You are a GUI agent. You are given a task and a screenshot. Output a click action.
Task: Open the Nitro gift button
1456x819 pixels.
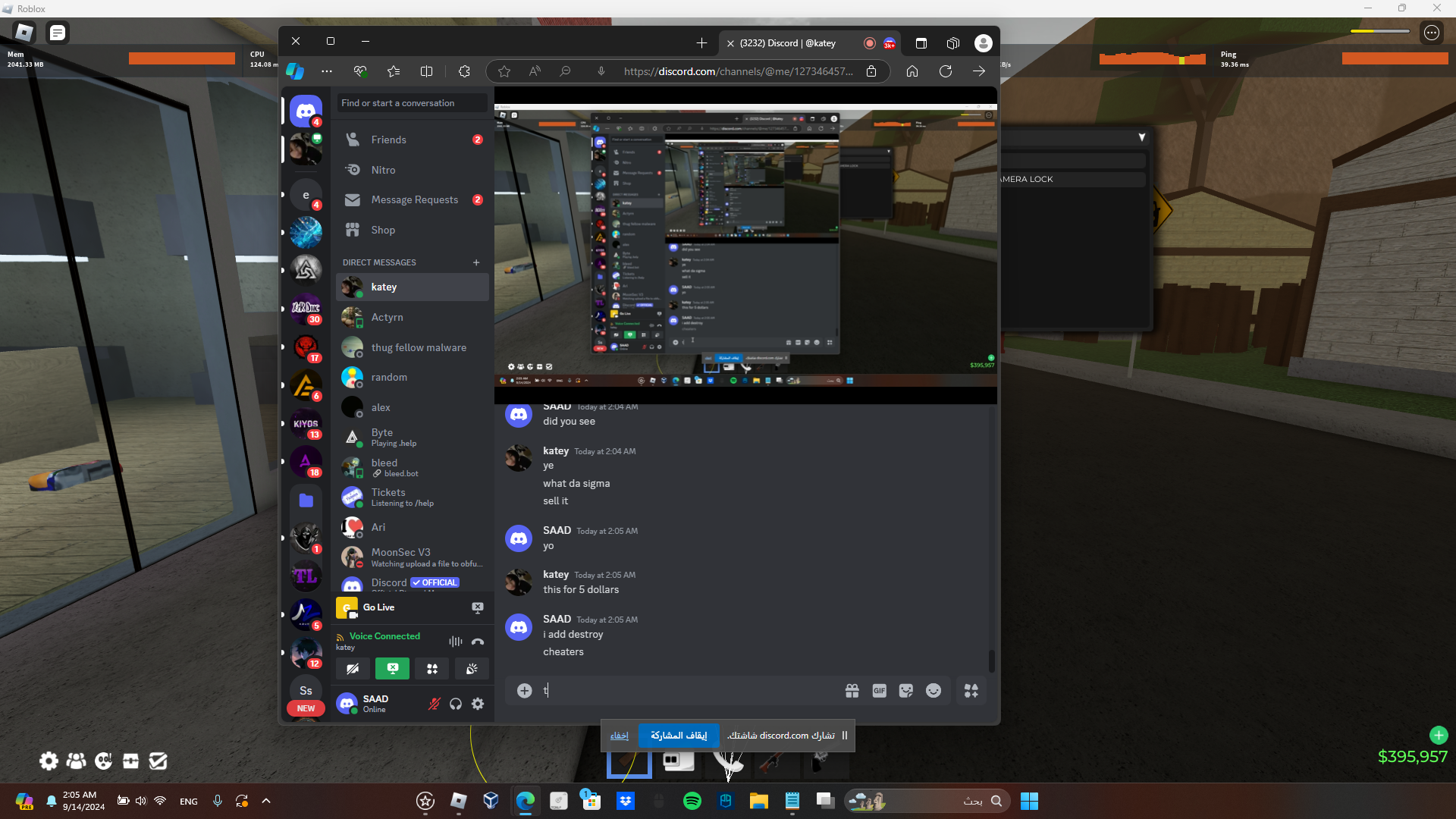[852, 691]
